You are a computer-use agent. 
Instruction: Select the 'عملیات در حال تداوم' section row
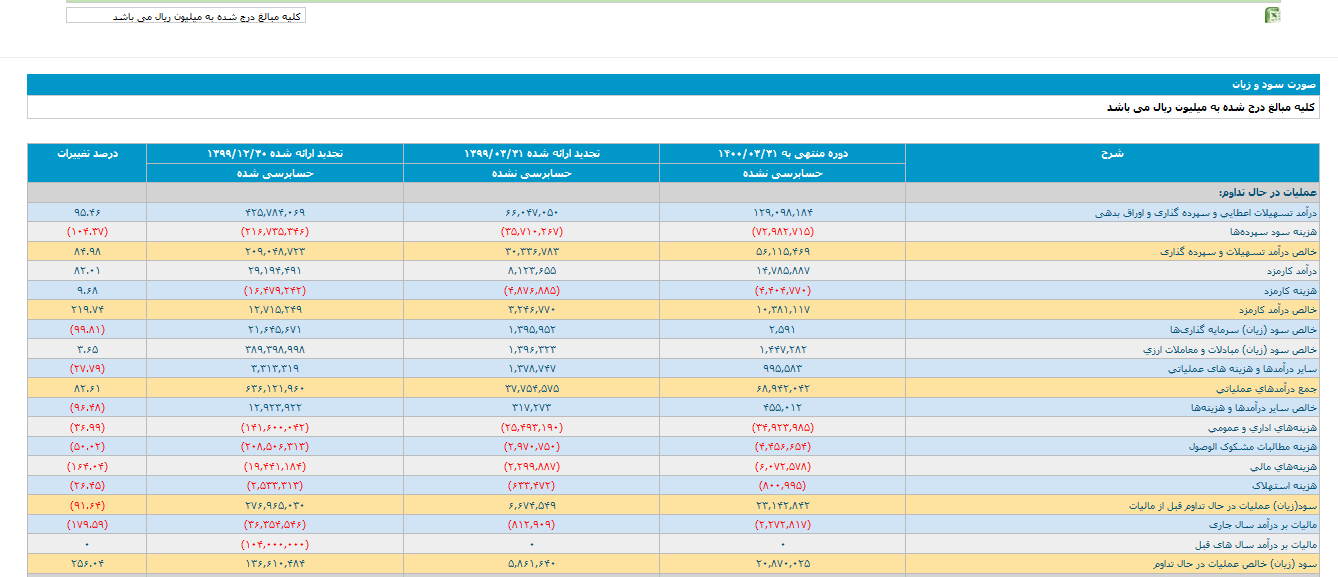pos(1267,193)
